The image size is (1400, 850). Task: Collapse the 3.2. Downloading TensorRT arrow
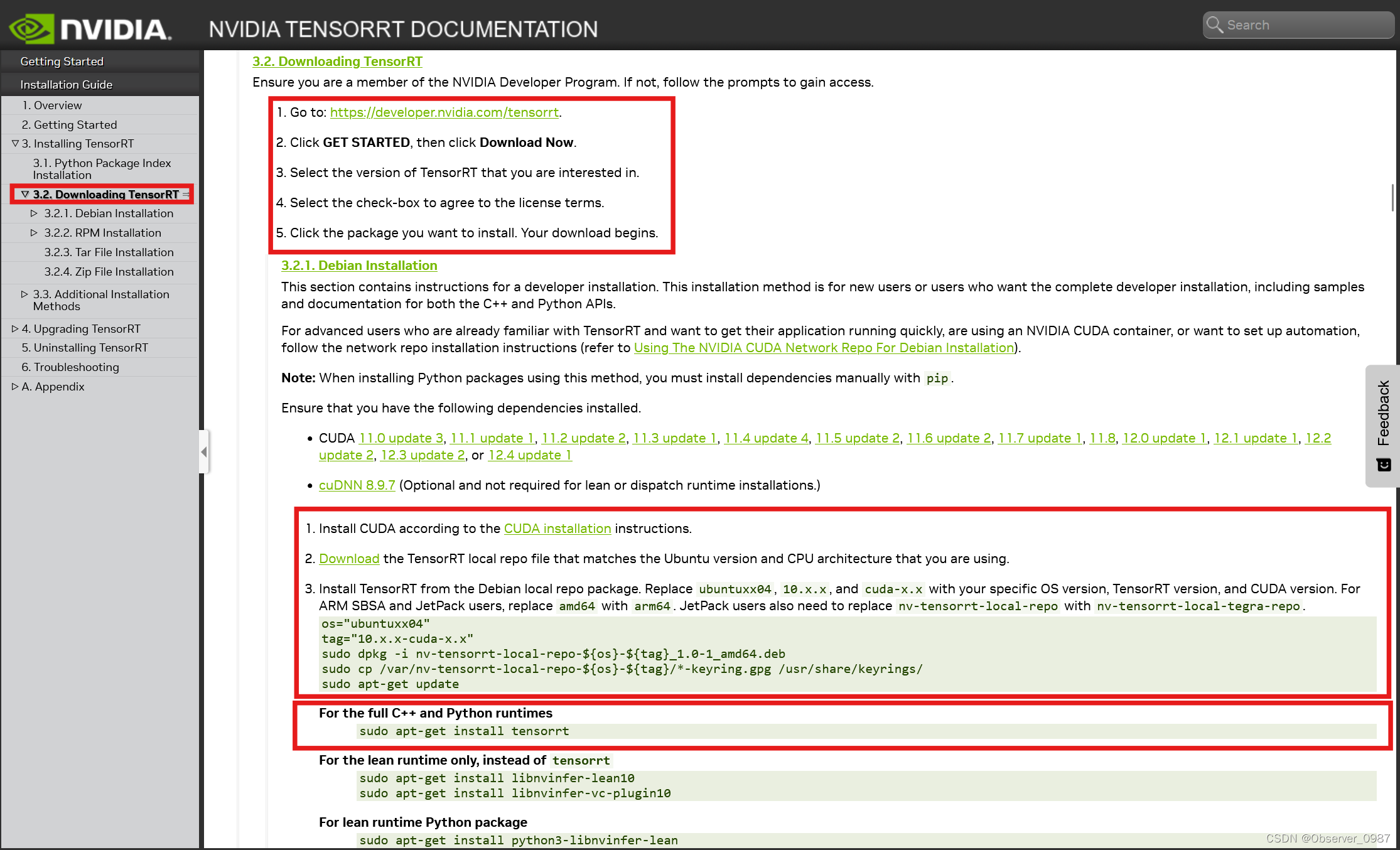point(25,195)
